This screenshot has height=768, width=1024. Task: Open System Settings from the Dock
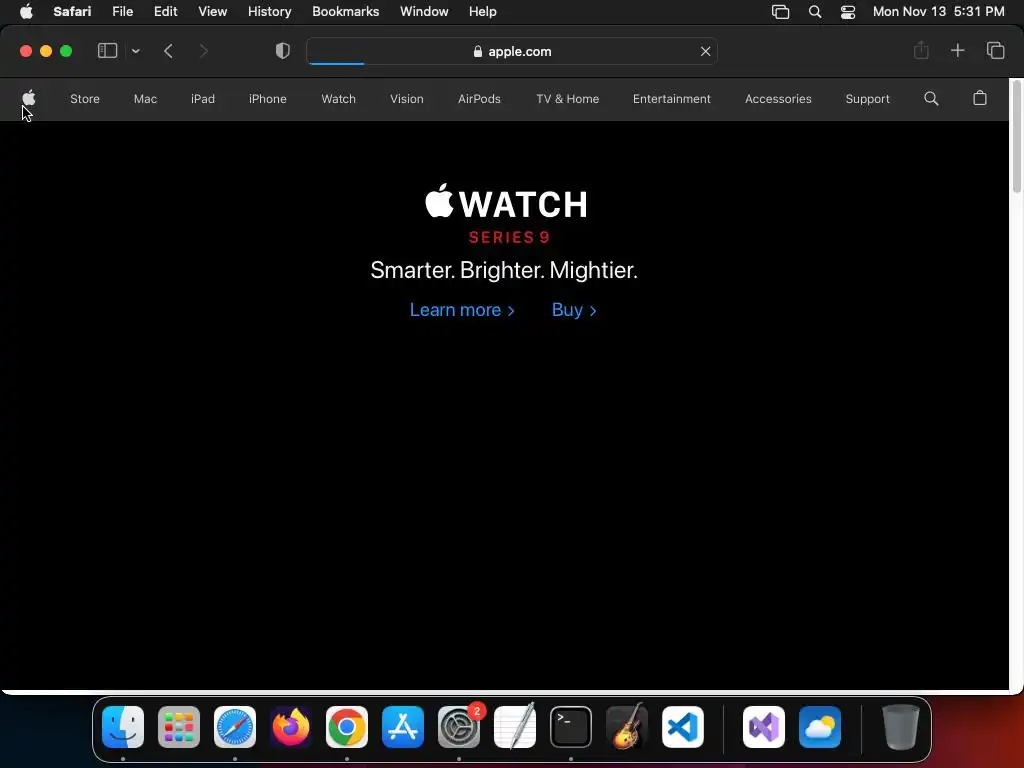point(459,727)
